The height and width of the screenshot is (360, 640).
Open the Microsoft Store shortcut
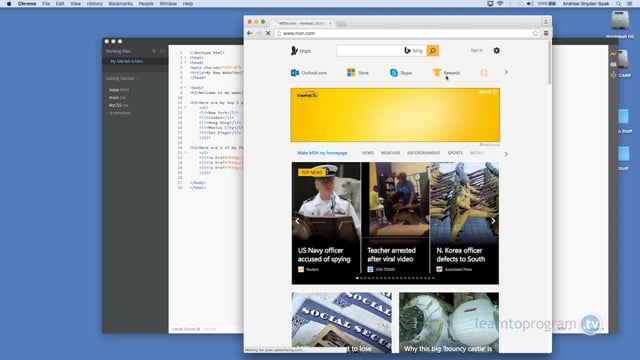[358, 73]
